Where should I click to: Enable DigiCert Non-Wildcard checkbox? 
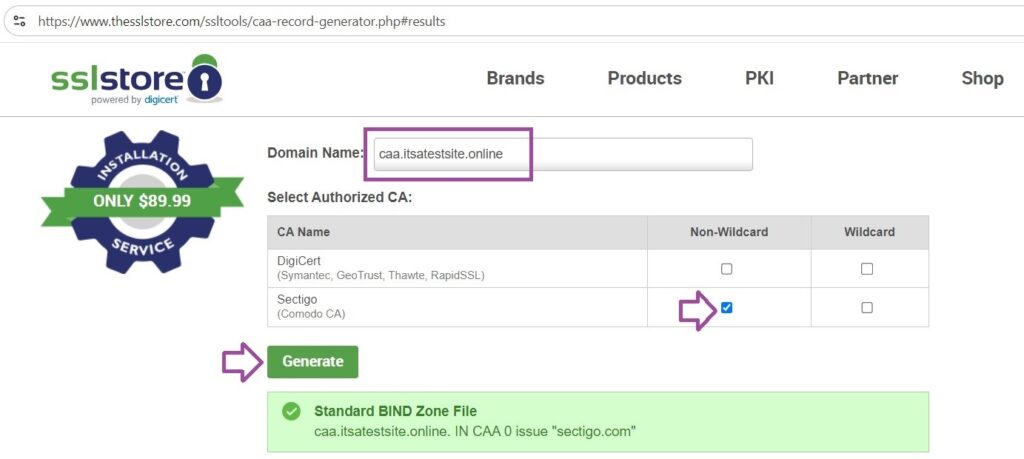pos(726,268)
